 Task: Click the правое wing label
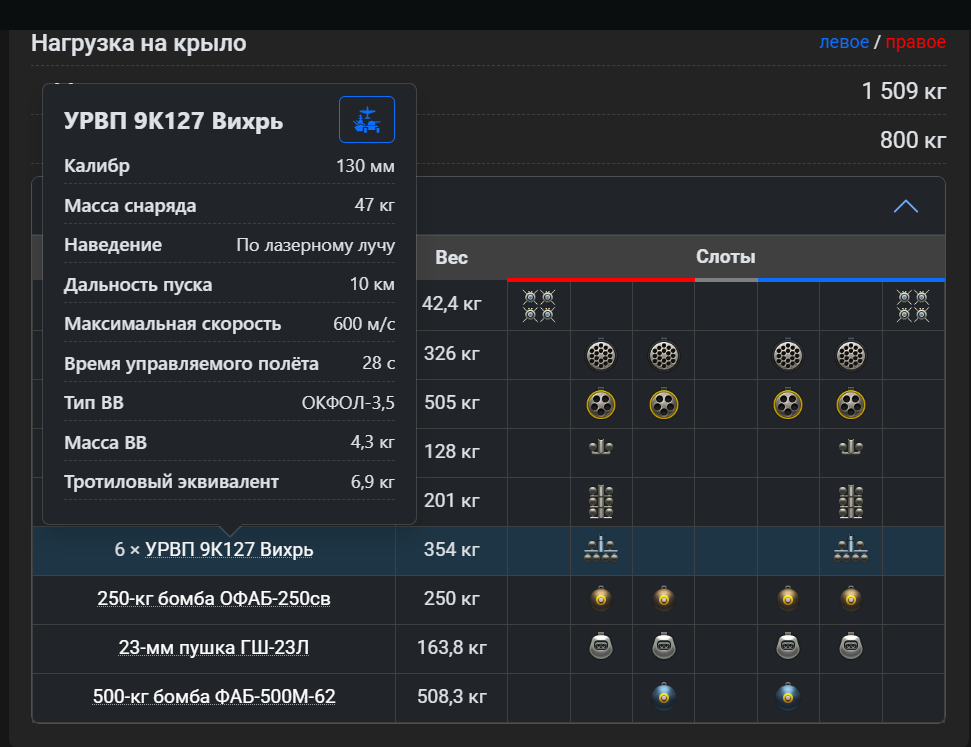(x=915, y=42)
